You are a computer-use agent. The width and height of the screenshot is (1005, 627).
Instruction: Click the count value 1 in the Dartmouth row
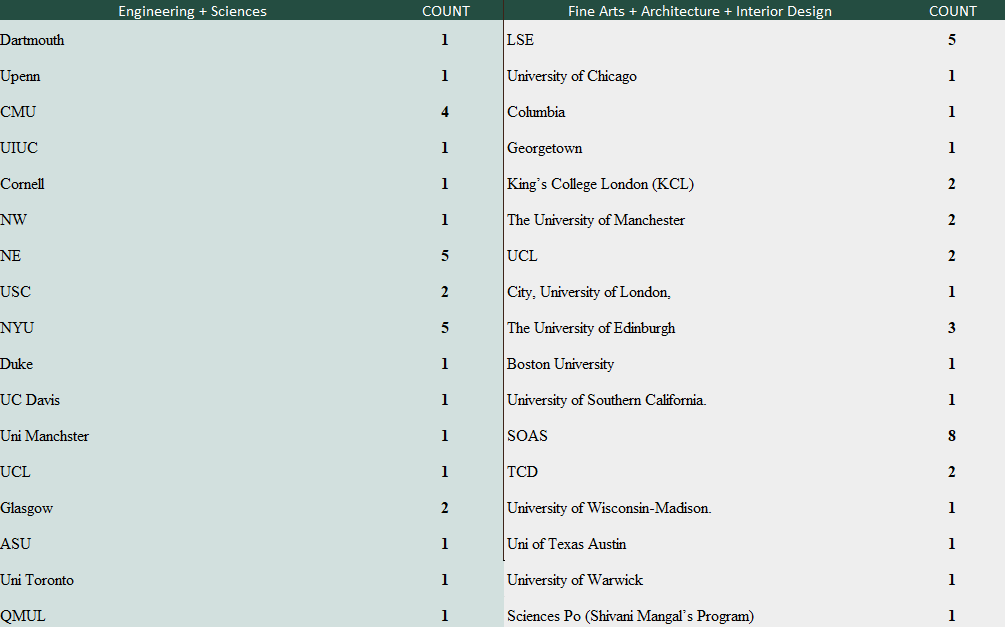445,40
